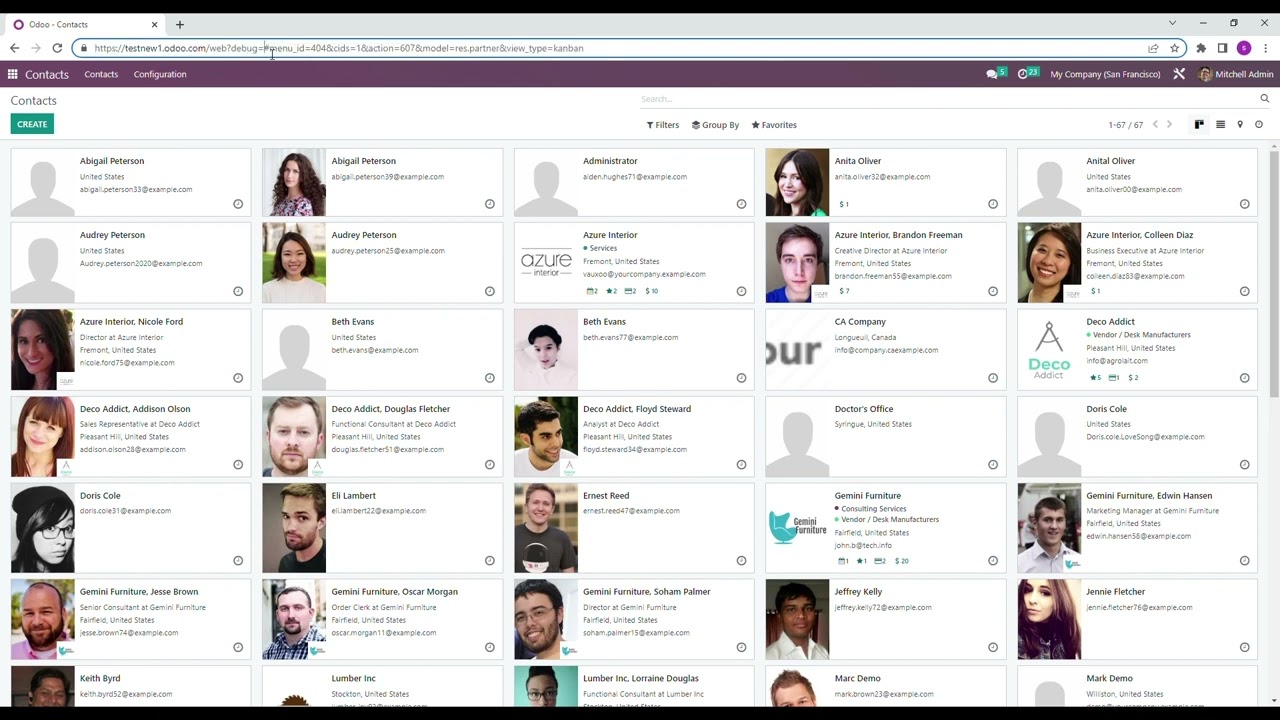Viewport: 1280px width, 720px height.
Task: Click activity clock on Anita Oliver card
Action: tap(993, 204)
